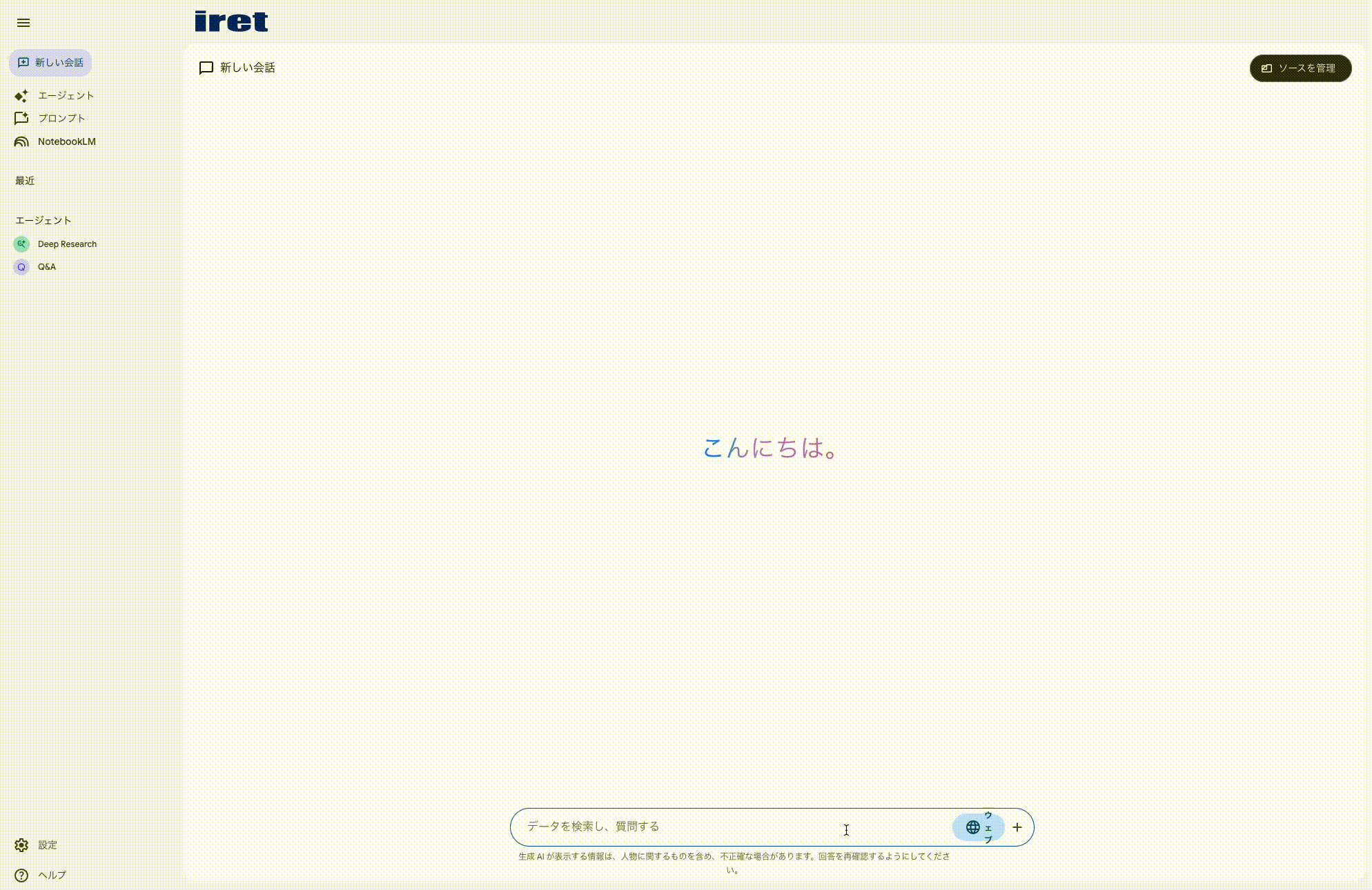Image resolution: width=1372 pixels, height=890 pixels.
Task: Open 設定 settings
Action: coord(37,845)
